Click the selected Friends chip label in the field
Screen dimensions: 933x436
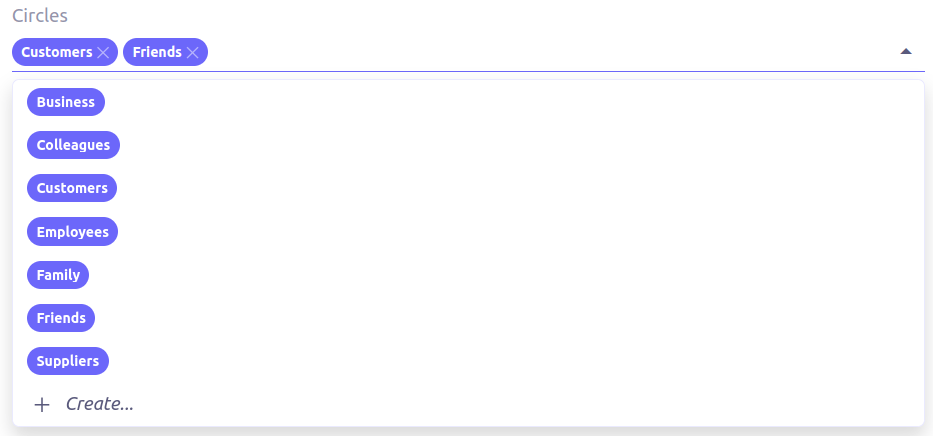(x=157, y=52)
